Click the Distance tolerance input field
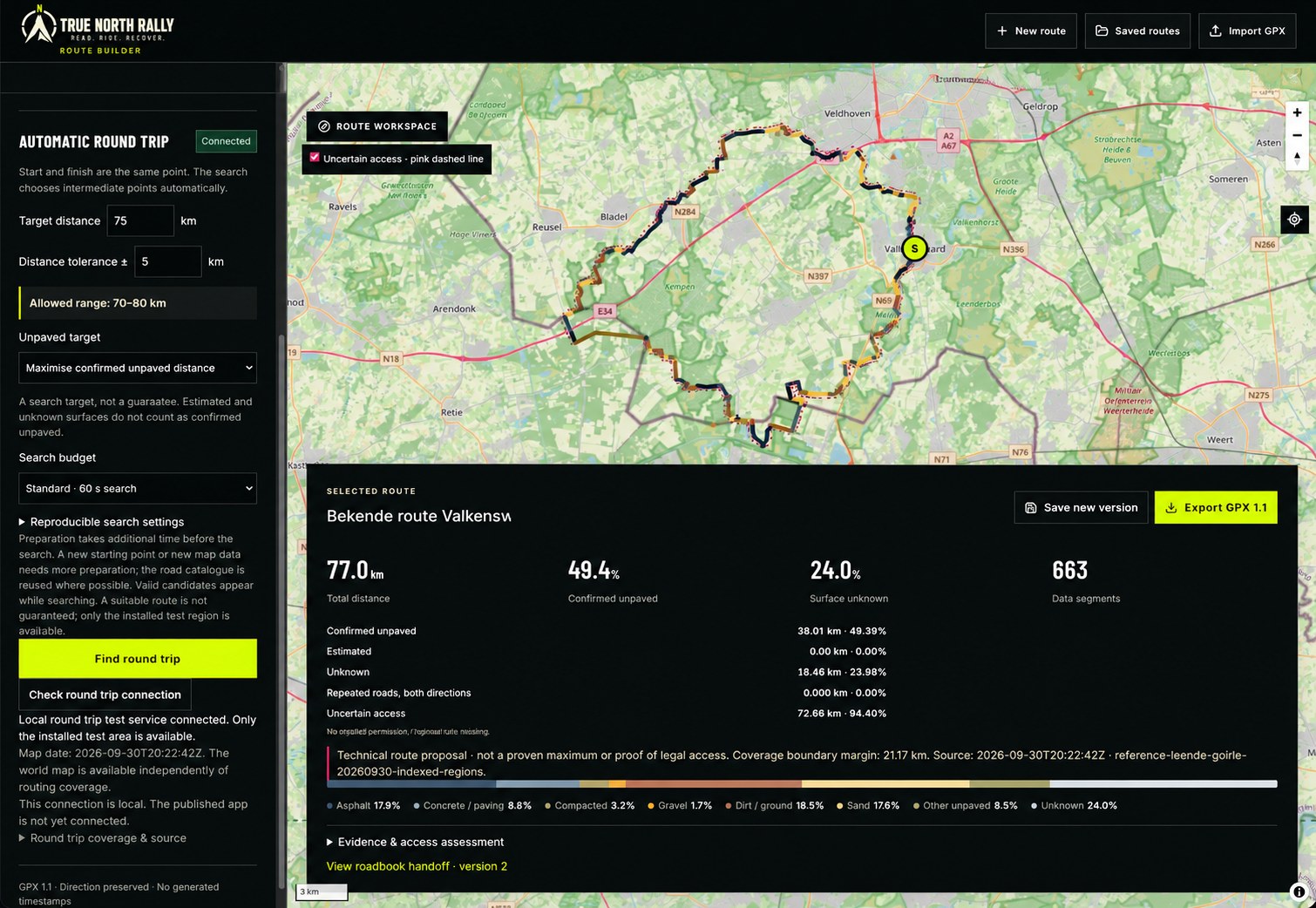Screen dimensions: 1316x908 pos(168,261)
